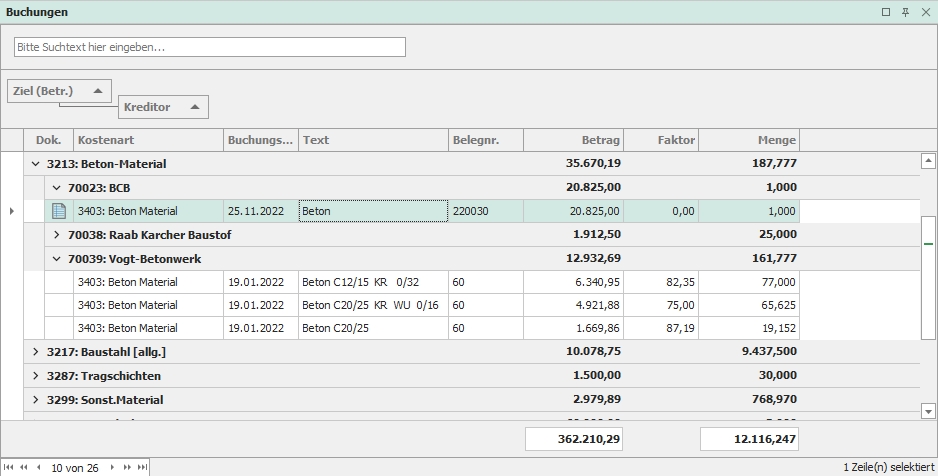Image resolution: width=938 pixels, height=476 pixels.
Task: Skip to previous page in navigator
Action: (x=24, y=467)
